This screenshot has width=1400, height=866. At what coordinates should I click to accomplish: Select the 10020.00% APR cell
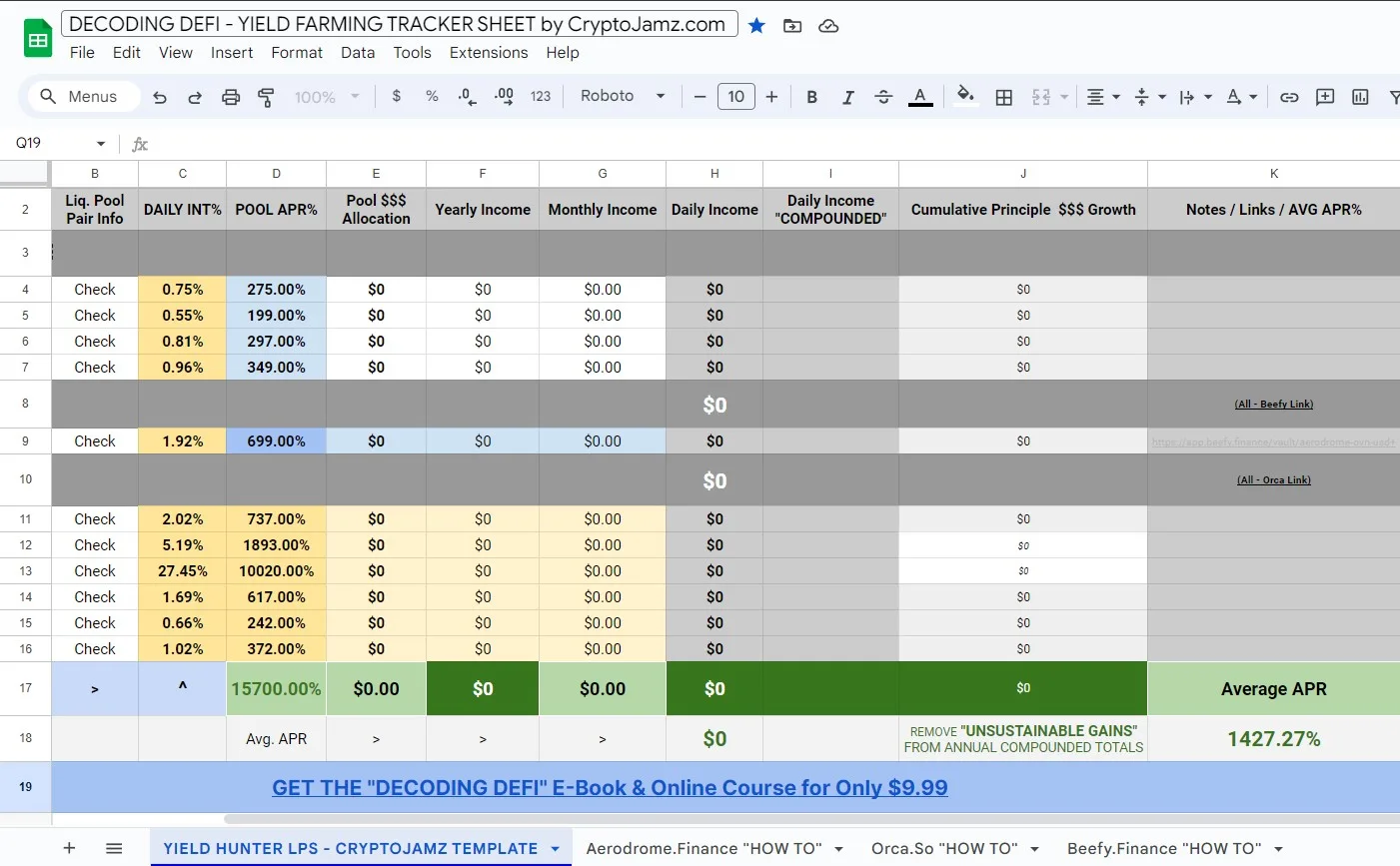pyautogui.click(x=277, y=571)
